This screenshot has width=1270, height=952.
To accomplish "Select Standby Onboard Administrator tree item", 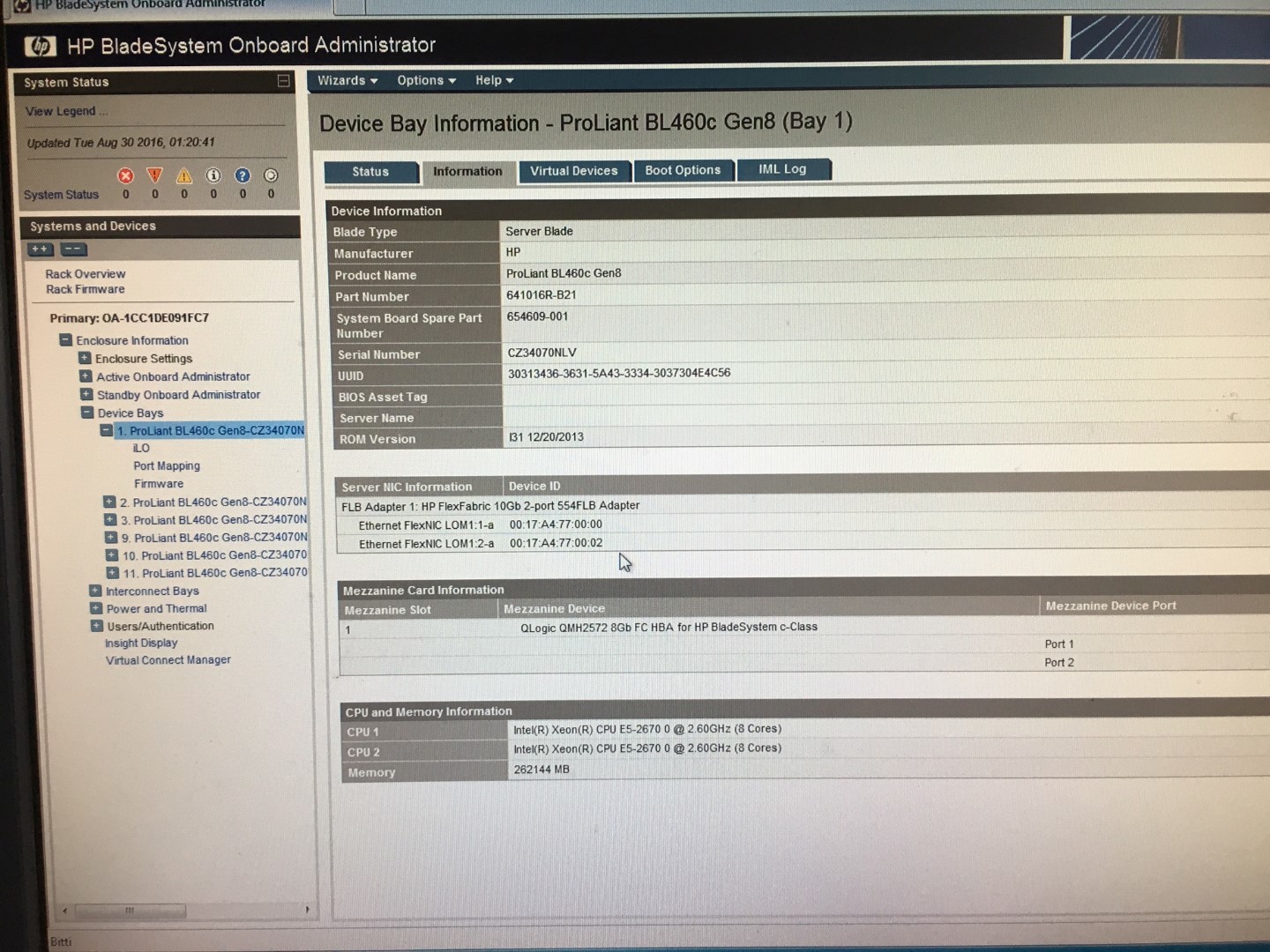I will [179, 395].
